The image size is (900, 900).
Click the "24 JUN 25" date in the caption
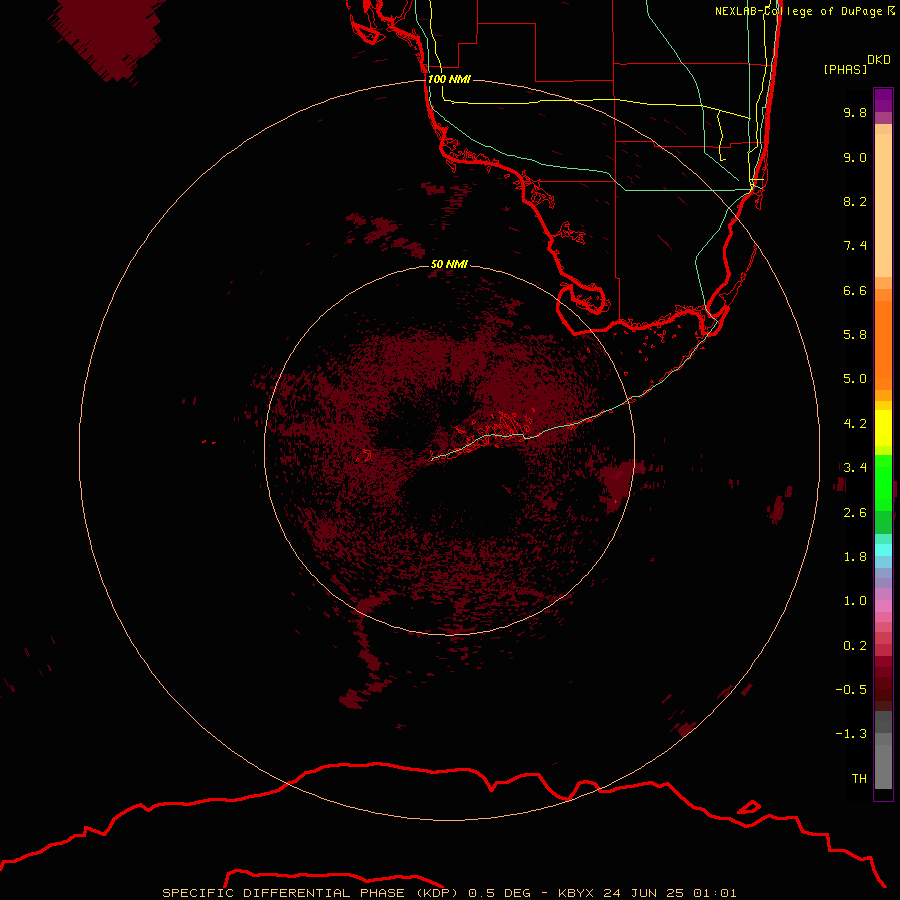pos(643,893)
